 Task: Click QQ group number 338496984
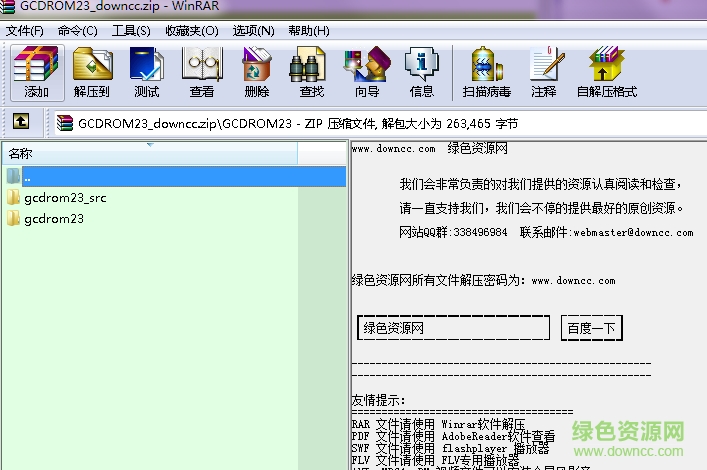pyautogui.click(x=480, y=233)
